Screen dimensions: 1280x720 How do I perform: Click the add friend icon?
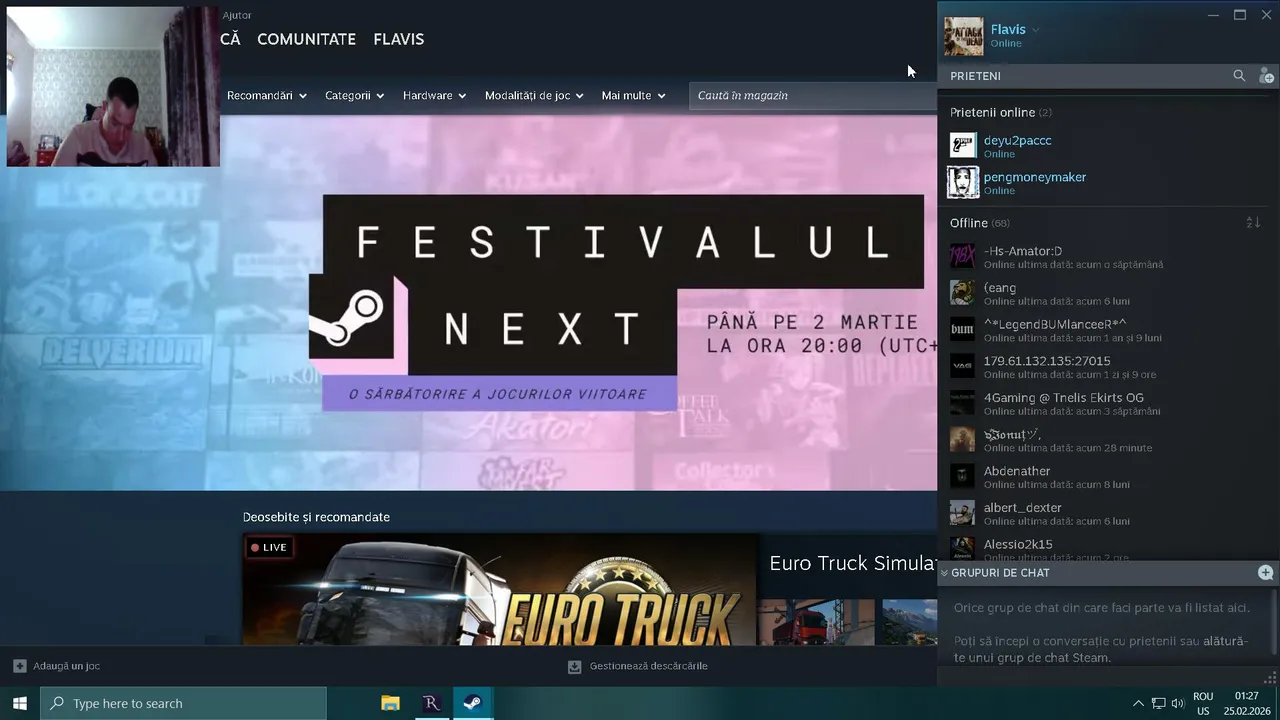[x=1266, y=76]
